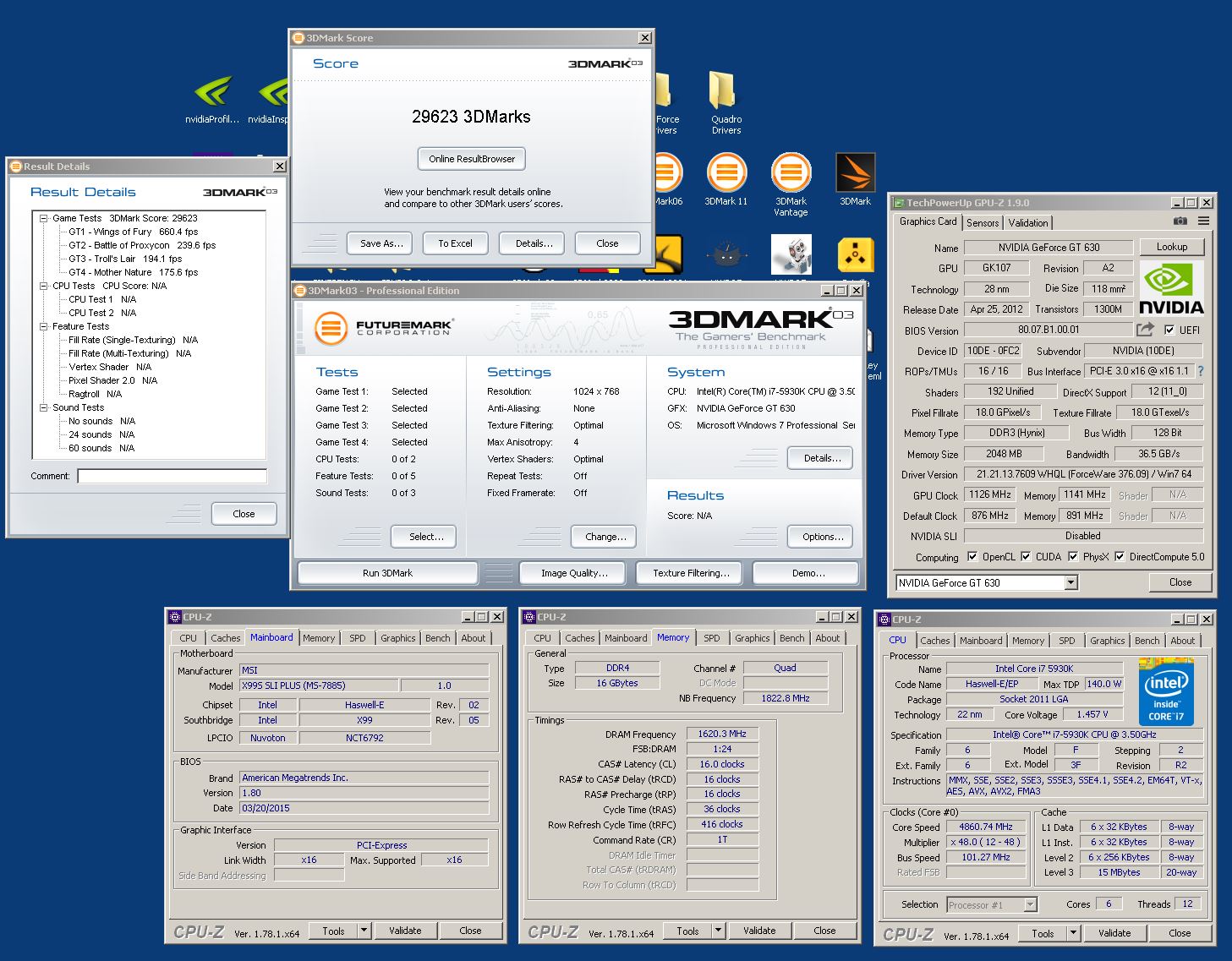Click the Lookup button in GPU-Z
1232x961 pixels.
(x=1171, y=247)
